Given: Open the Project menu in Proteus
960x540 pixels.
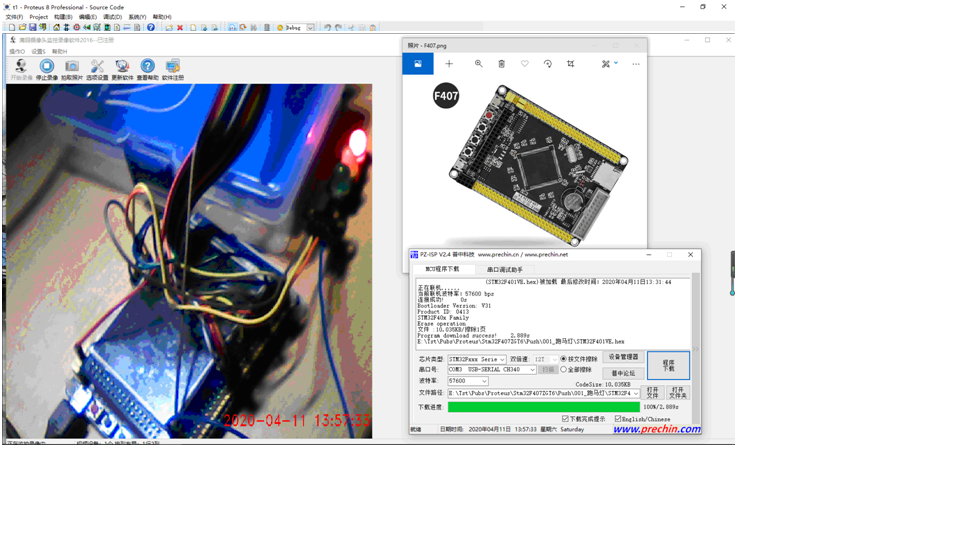Looking at the screenshot, I should coord(38,17).
